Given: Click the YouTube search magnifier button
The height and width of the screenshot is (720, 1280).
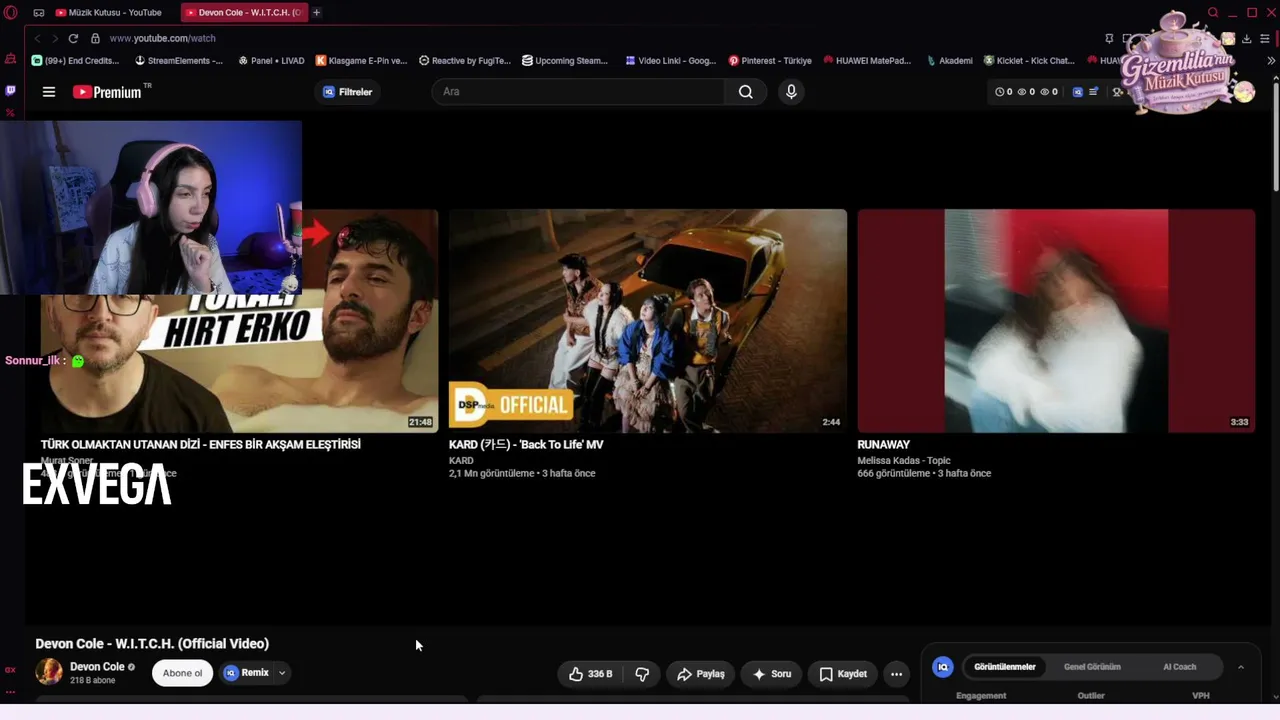Looking at the screenshot, I should [745, 92].
